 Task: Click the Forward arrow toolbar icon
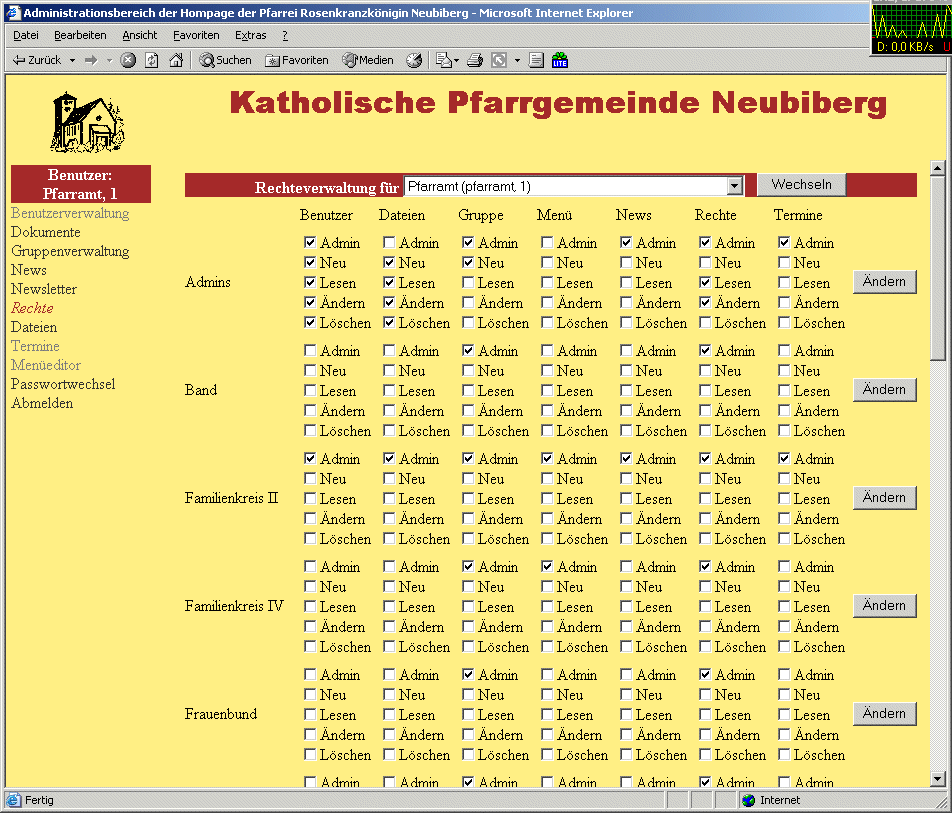91,60
